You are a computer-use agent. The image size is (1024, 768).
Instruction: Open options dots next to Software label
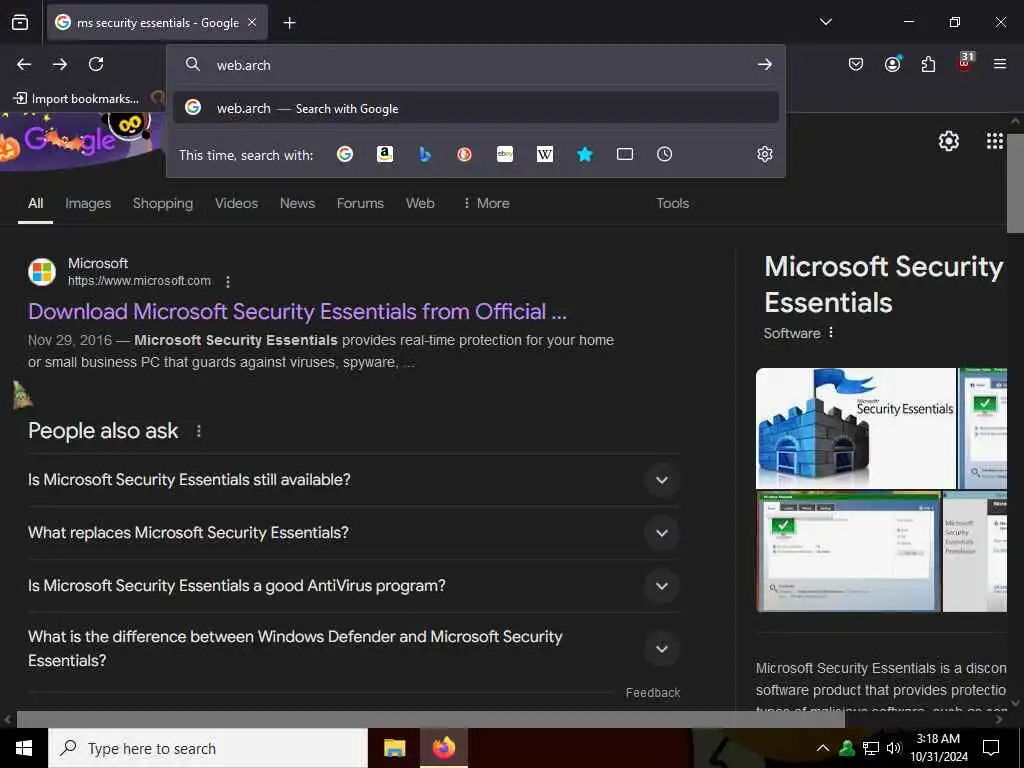(x=831, y=332)
